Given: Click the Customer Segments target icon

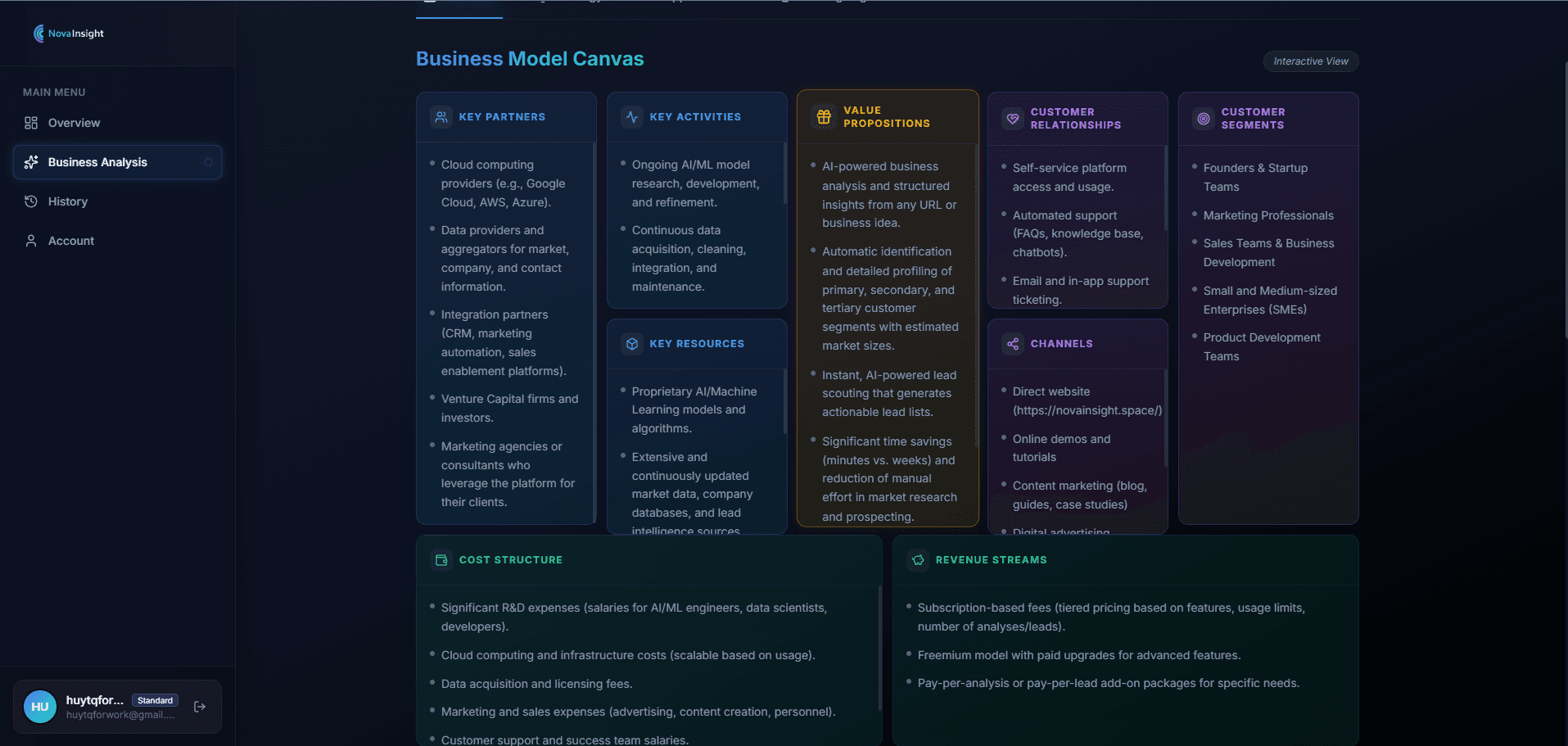Looking at the screenshot, I should pyautogui.click(x=1204, y=118).
